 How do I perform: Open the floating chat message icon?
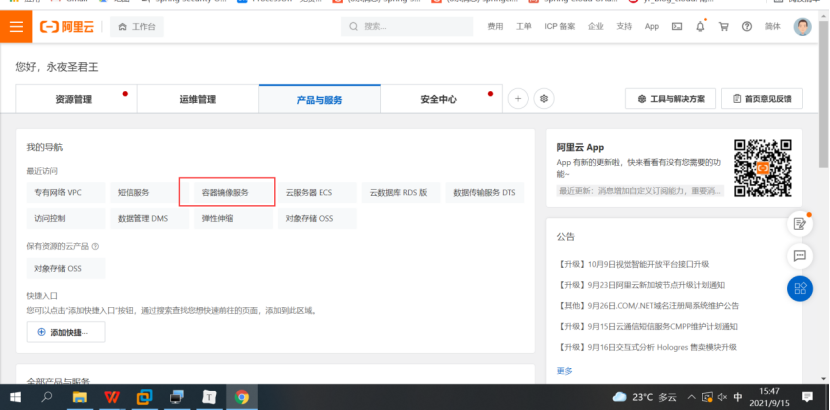coord(800,256)
